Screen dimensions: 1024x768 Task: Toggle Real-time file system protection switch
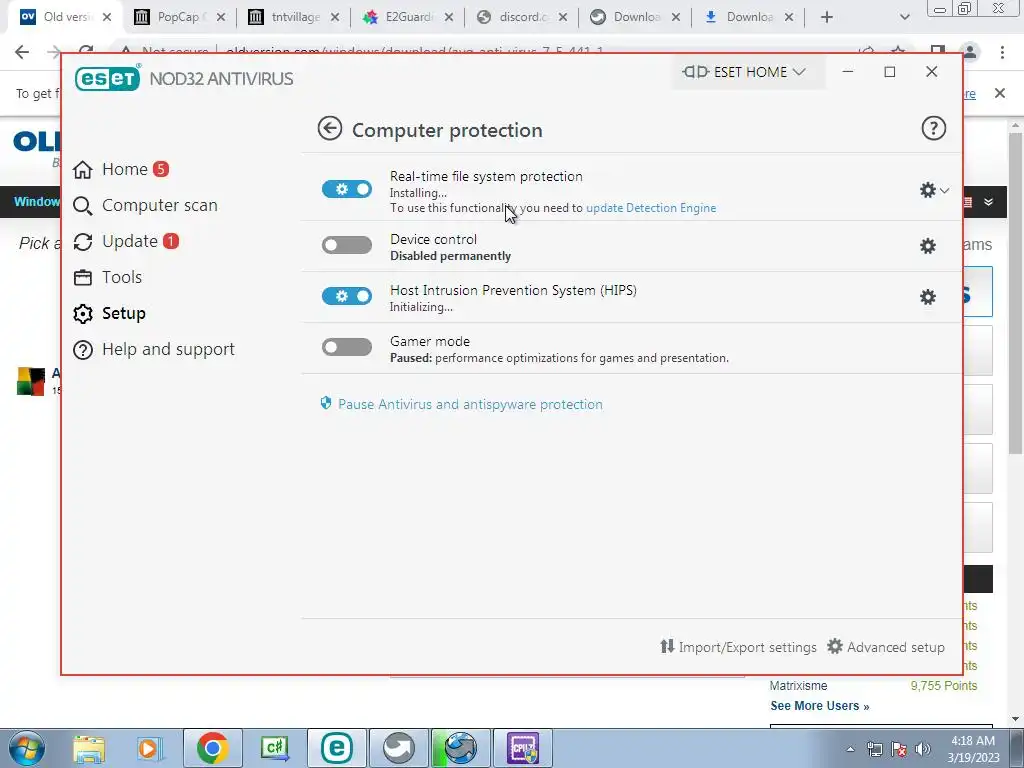(347, 189)
